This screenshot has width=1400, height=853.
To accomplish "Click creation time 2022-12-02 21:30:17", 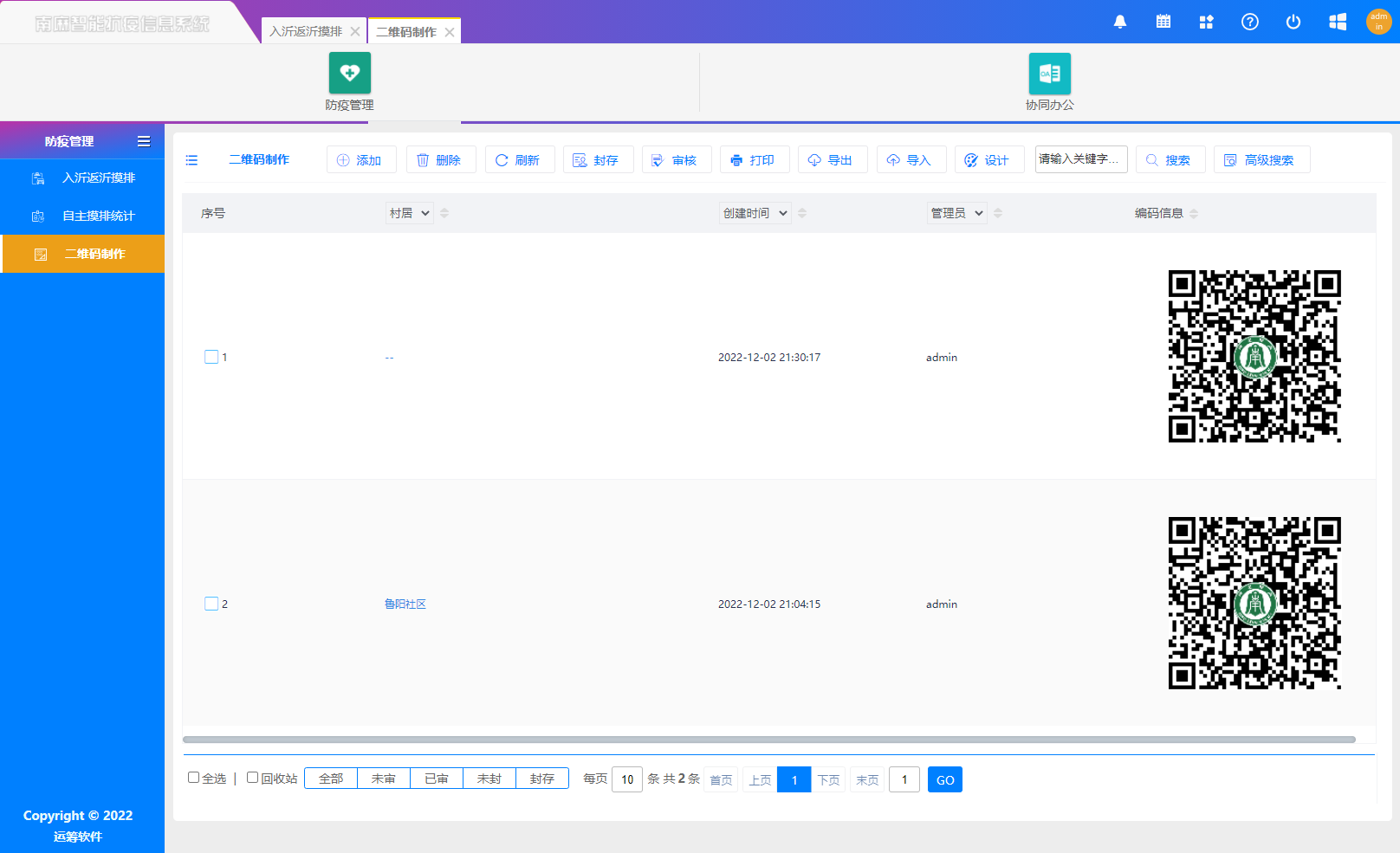I will pos(769,357).
